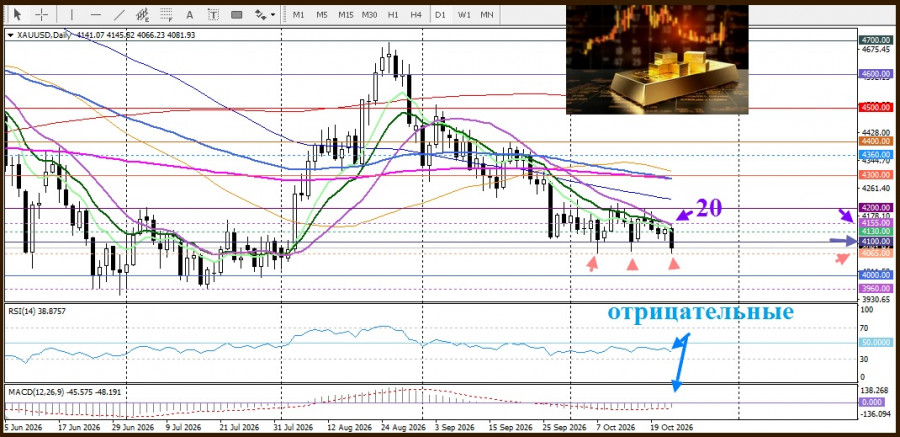The image size is (900, 437).
Task: Pick the Horizontal Line drawing tool
Action: click(96, 14)
